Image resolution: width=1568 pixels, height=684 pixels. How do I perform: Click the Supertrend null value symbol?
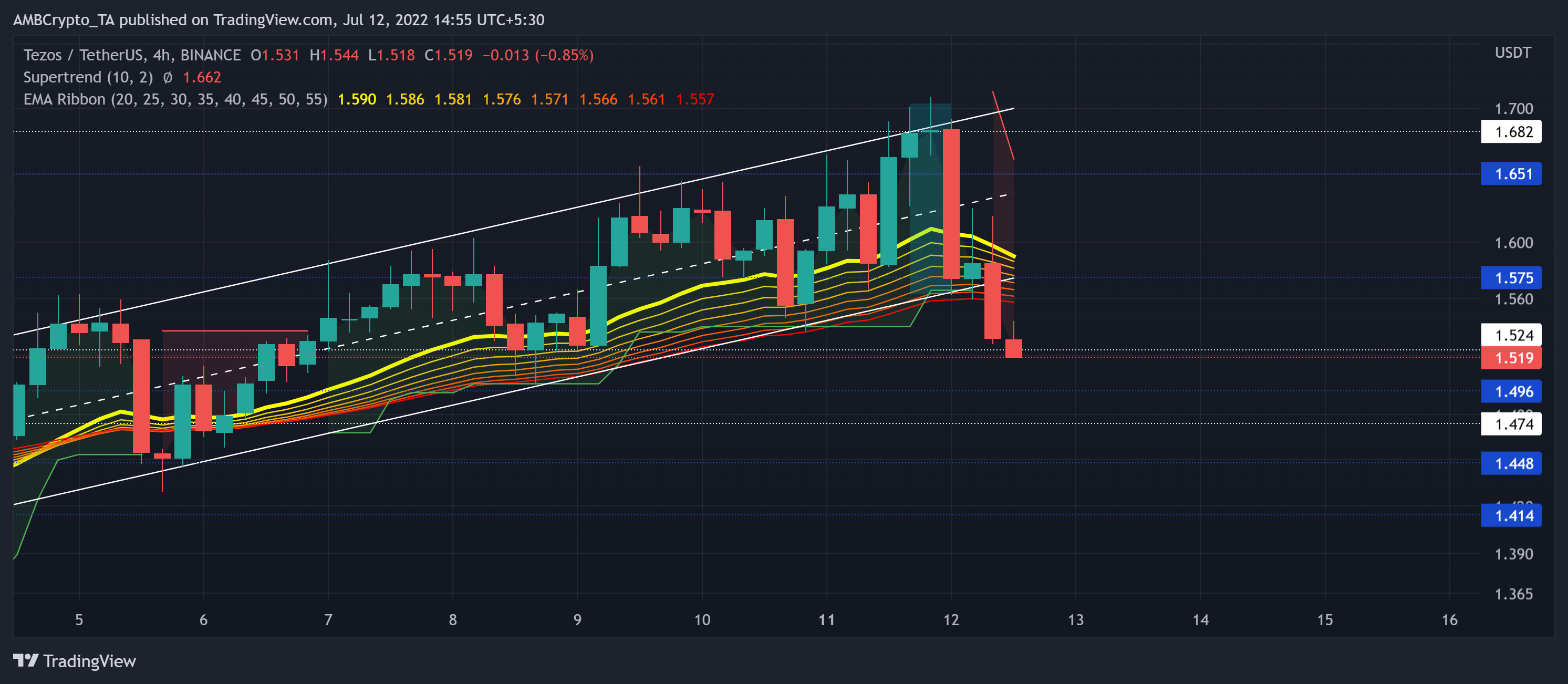[168, 77]
